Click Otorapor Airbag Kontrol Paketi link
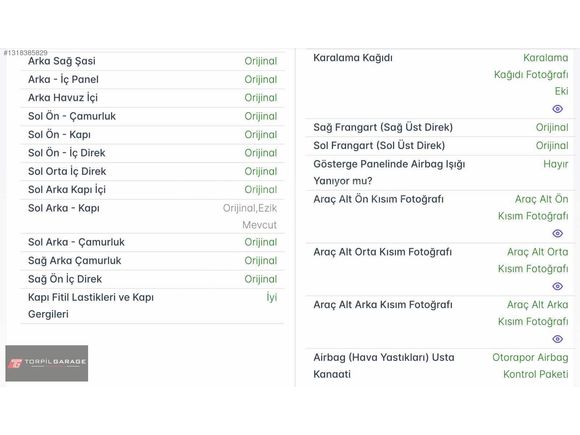580x435 pixels. 530,366
